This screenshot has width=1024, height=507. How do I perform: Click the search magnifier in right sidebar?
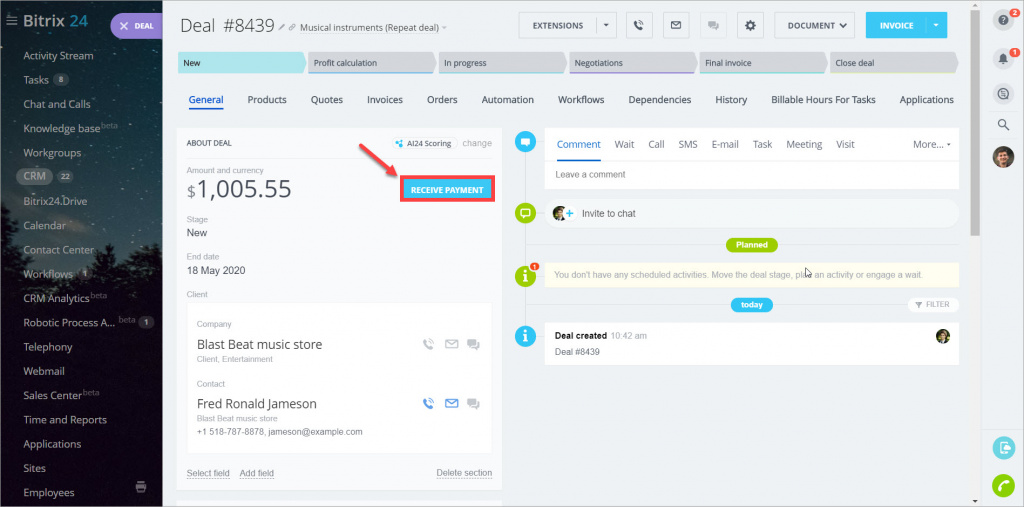[x=1003, y=125]
